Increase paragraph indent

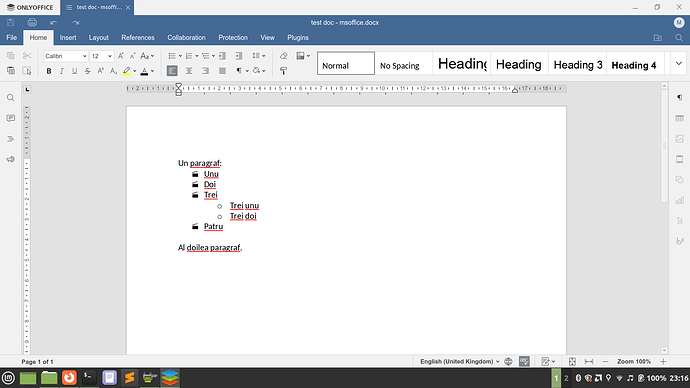pyautogui.click(x=239, y=56)
